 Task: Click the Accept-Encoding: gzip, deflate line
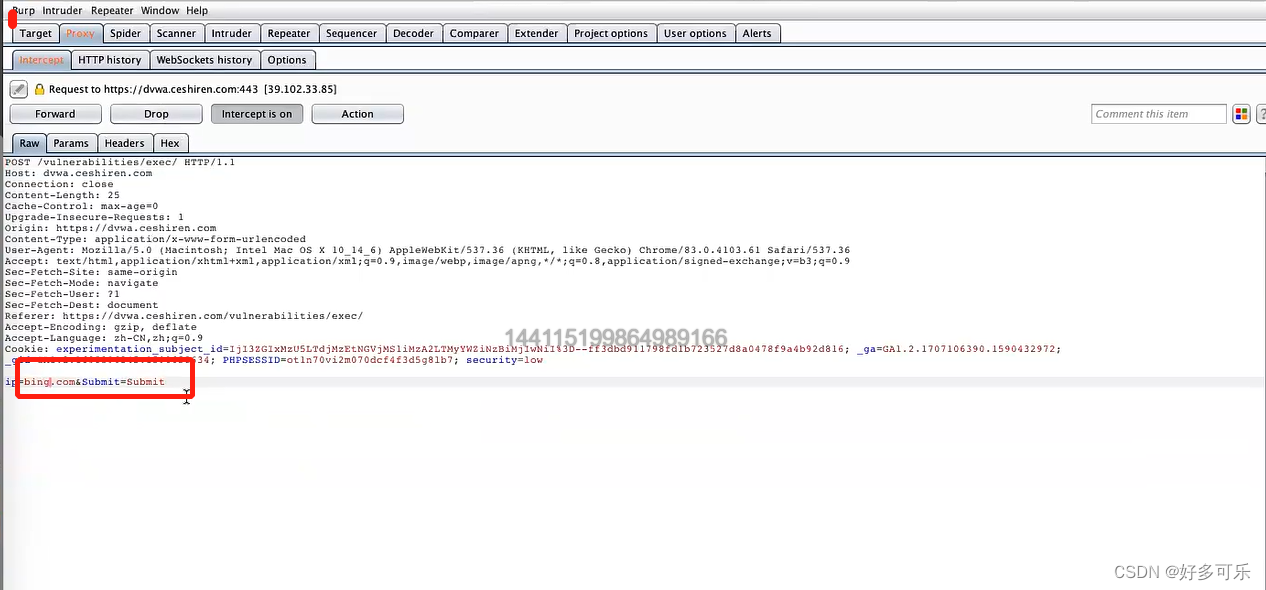click(100, 327)
